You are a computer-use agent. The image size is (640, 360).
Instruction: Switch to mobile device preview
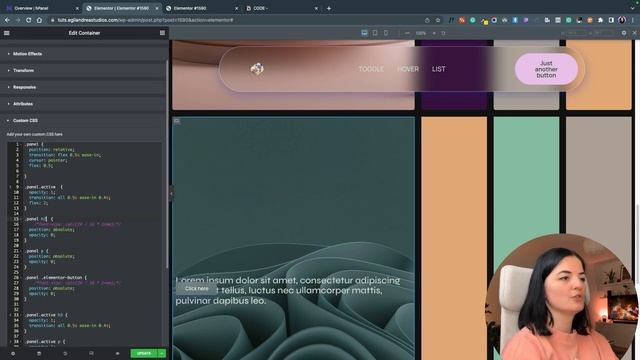click(386, 33)
